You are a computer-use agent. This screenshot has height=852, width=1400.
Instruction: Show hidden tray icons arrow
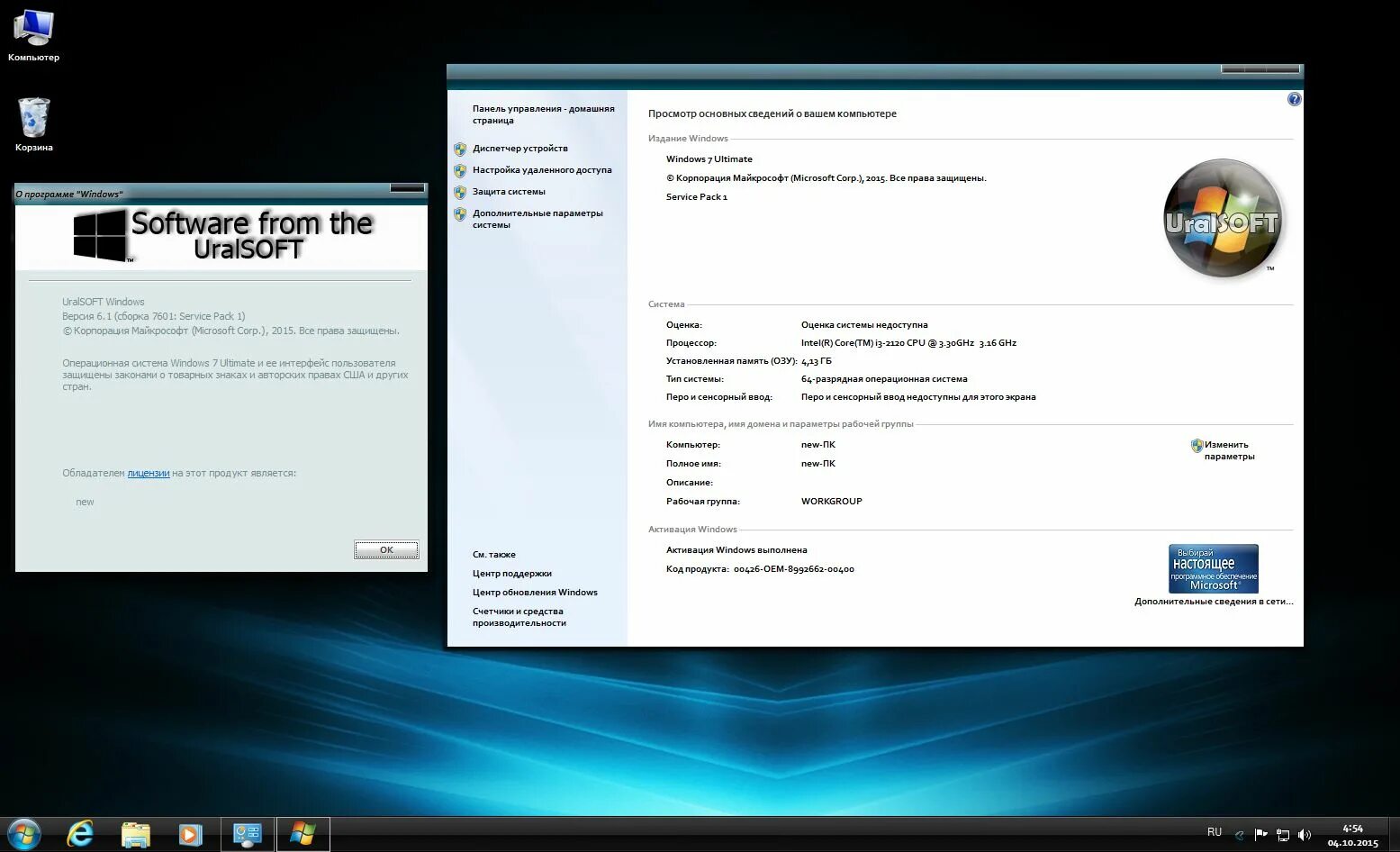pos(1240,835)
